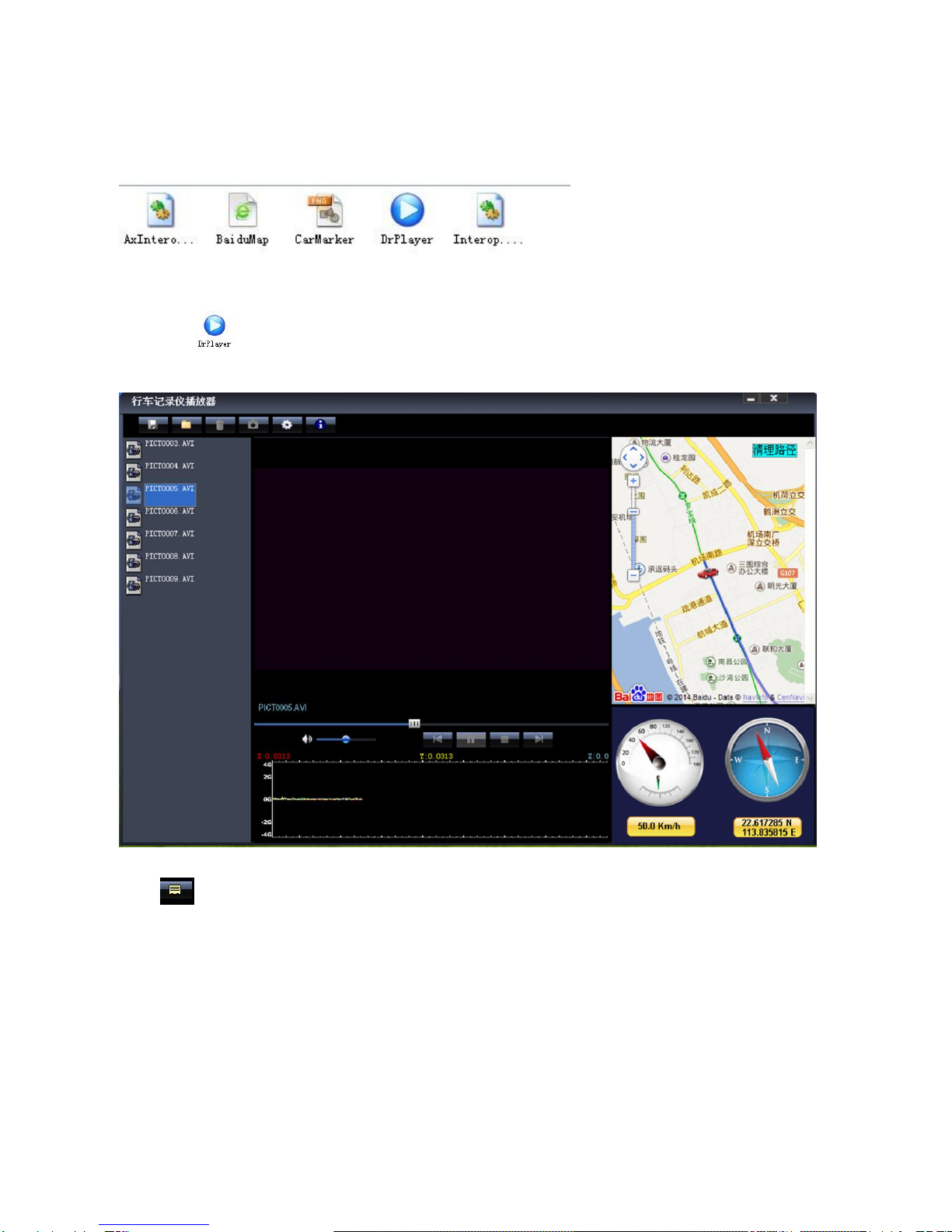Select PICT0004.AVI in the file list
This screenshot has width=952, height=1232.
[169, 466]
